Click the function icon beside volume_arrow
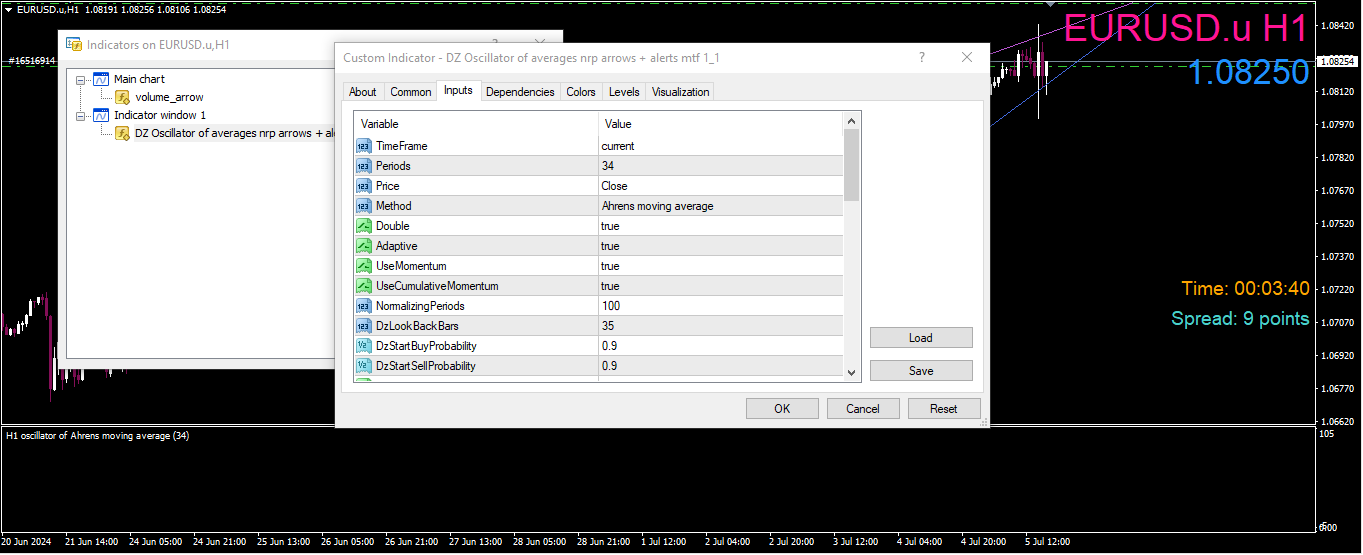The image size is (1363, 555). (x=122, y=97)
